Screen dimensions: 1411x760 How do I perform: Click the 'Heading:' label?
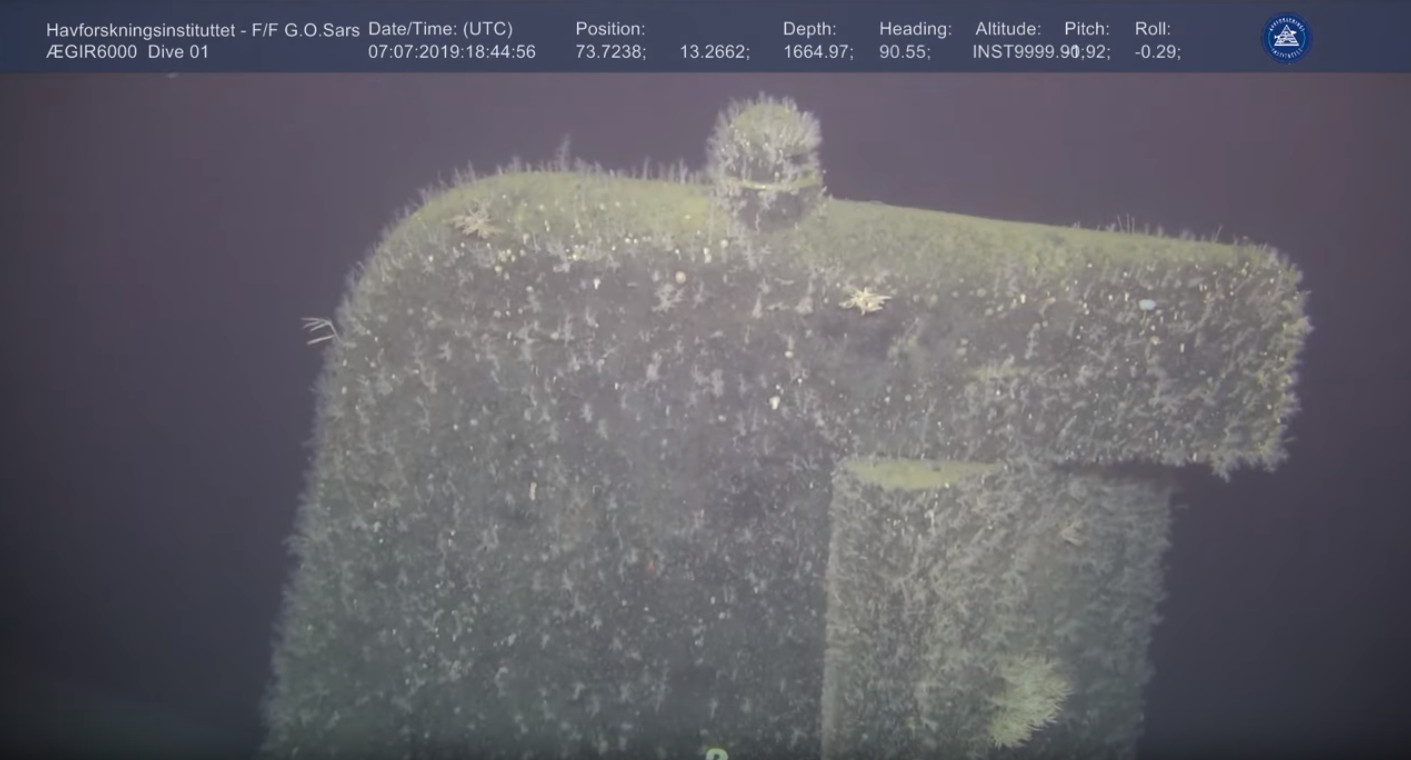pos(915,30)
